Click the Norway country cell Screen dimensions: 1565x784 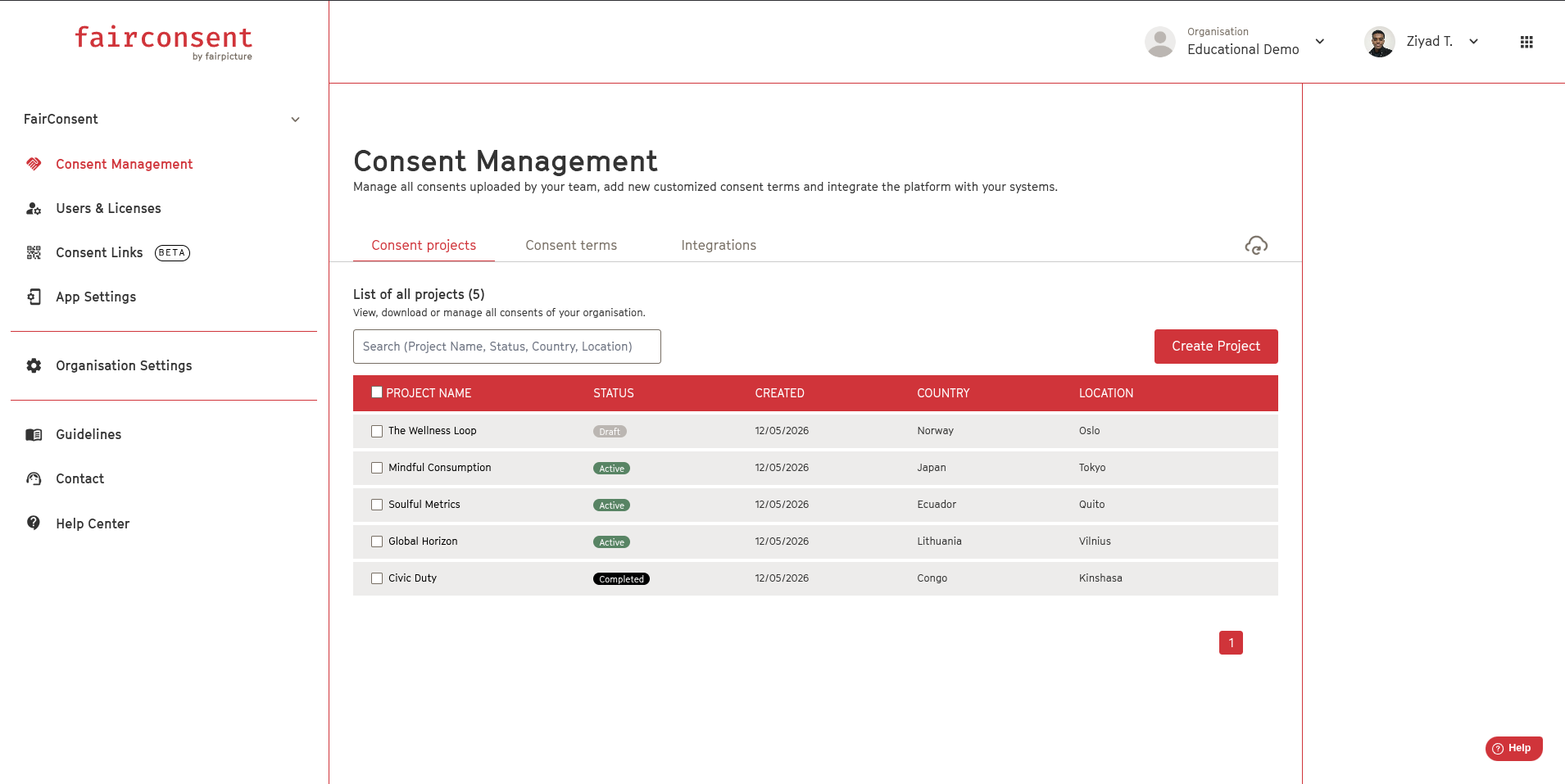click(x=935, y=431)
